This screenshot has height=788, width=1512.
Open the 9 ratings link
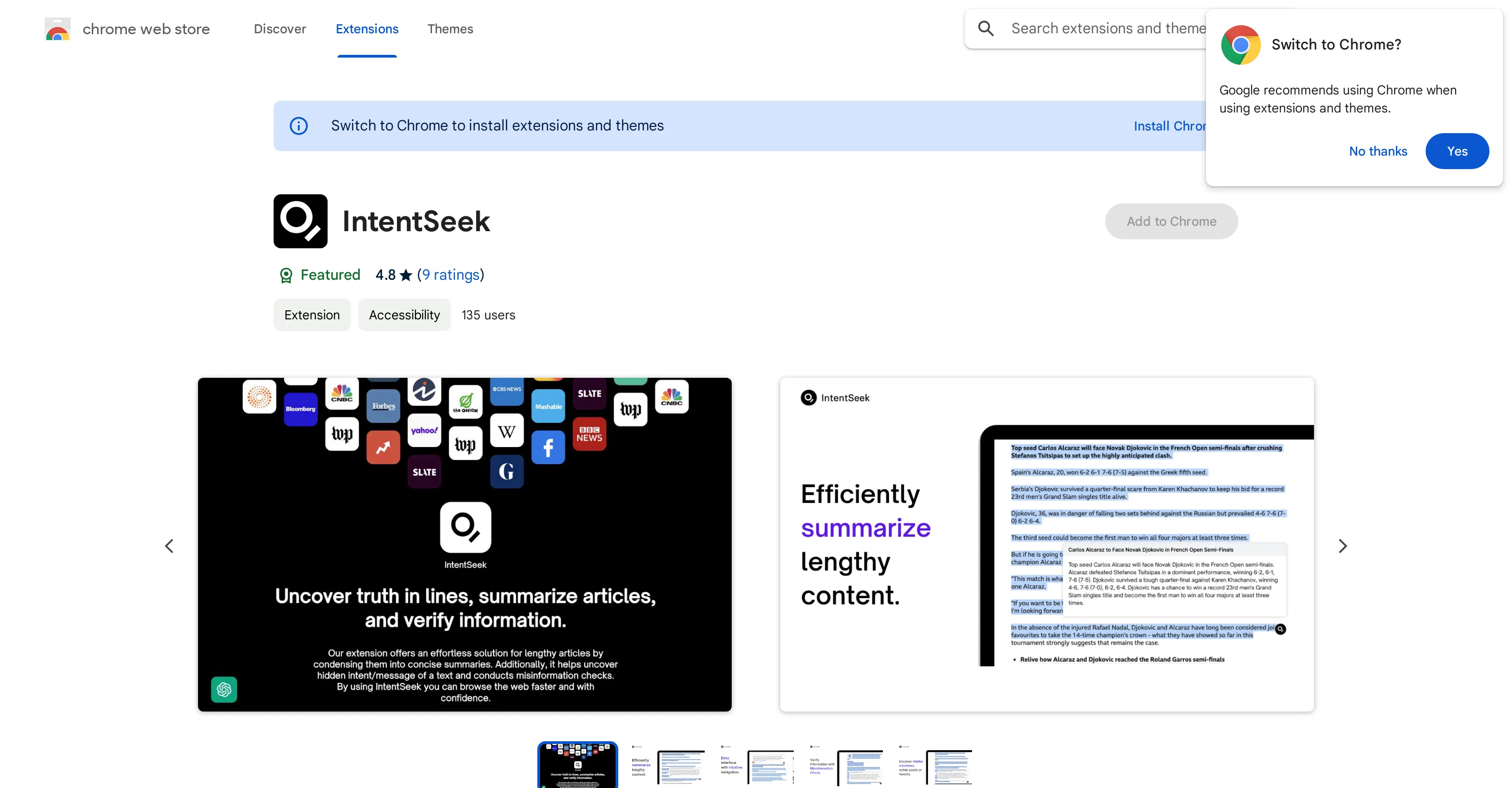pos(450,275)
